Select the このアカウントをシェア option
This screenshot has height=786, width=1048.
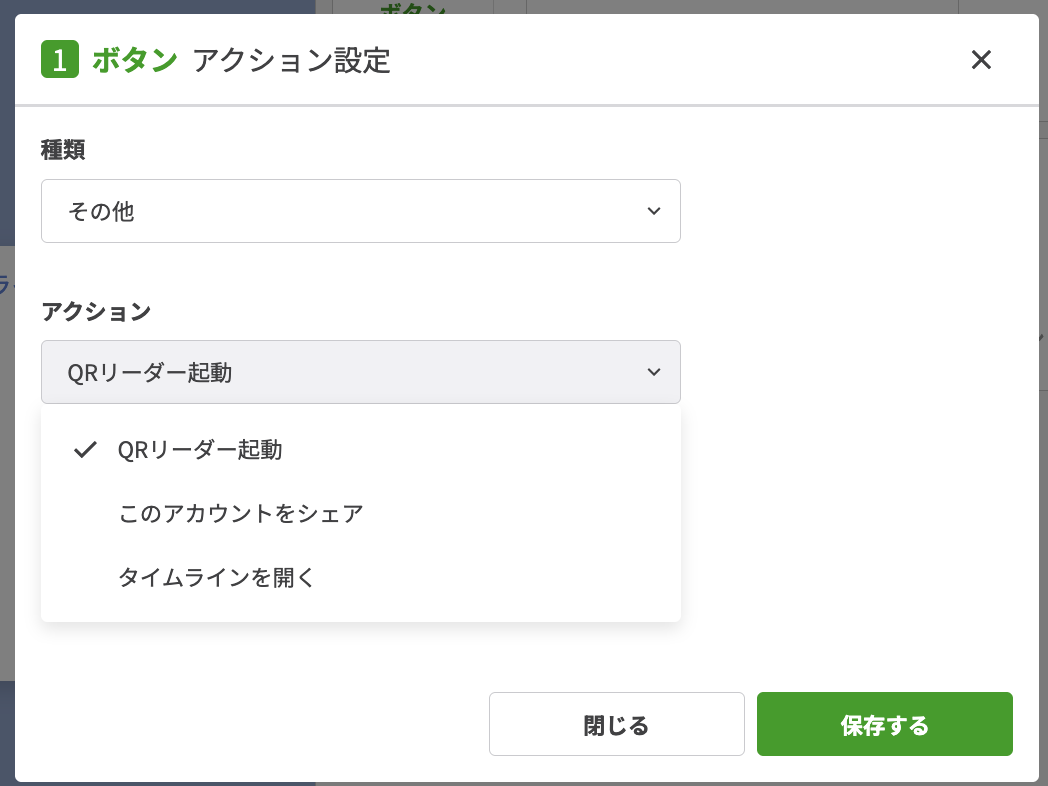[x=240, y=514]
